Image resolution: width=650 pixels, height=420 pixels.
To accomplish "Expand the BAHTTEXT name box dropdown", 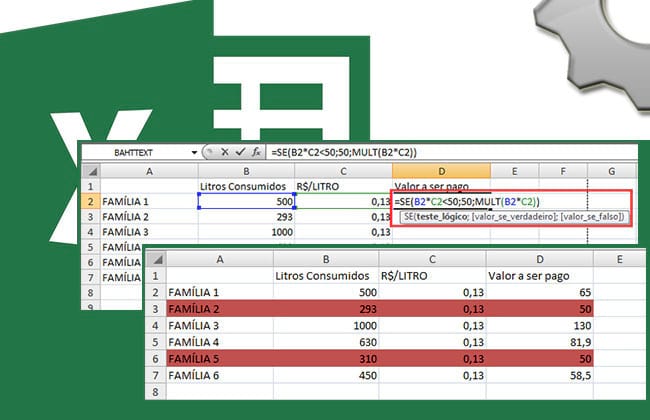I will [194, 153].
